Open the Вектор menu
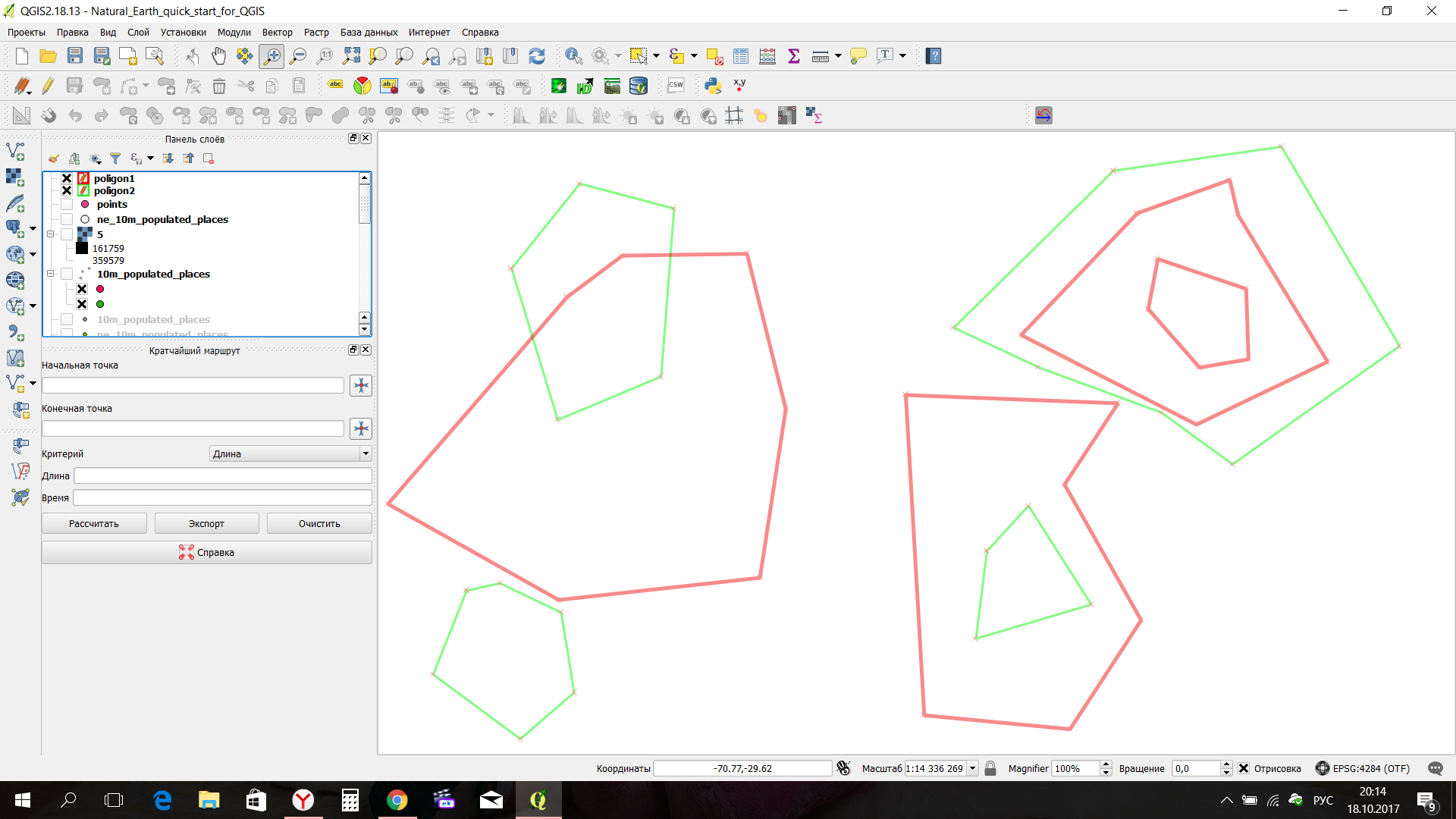Screen dimensions: 1456x819 277,33
